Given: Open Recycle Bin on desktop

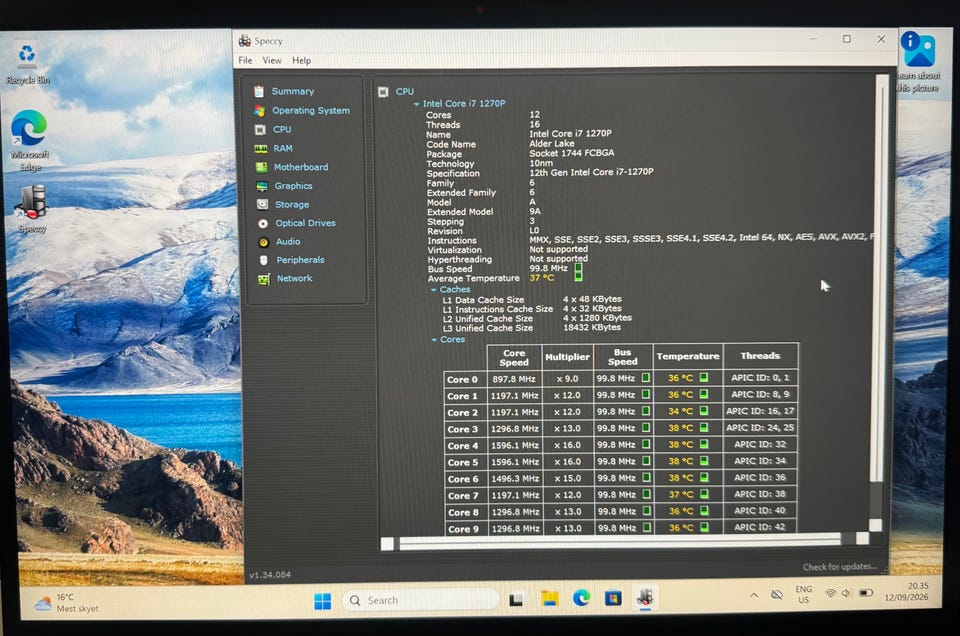Looking at the screenshot, I should tap(27, 64).
